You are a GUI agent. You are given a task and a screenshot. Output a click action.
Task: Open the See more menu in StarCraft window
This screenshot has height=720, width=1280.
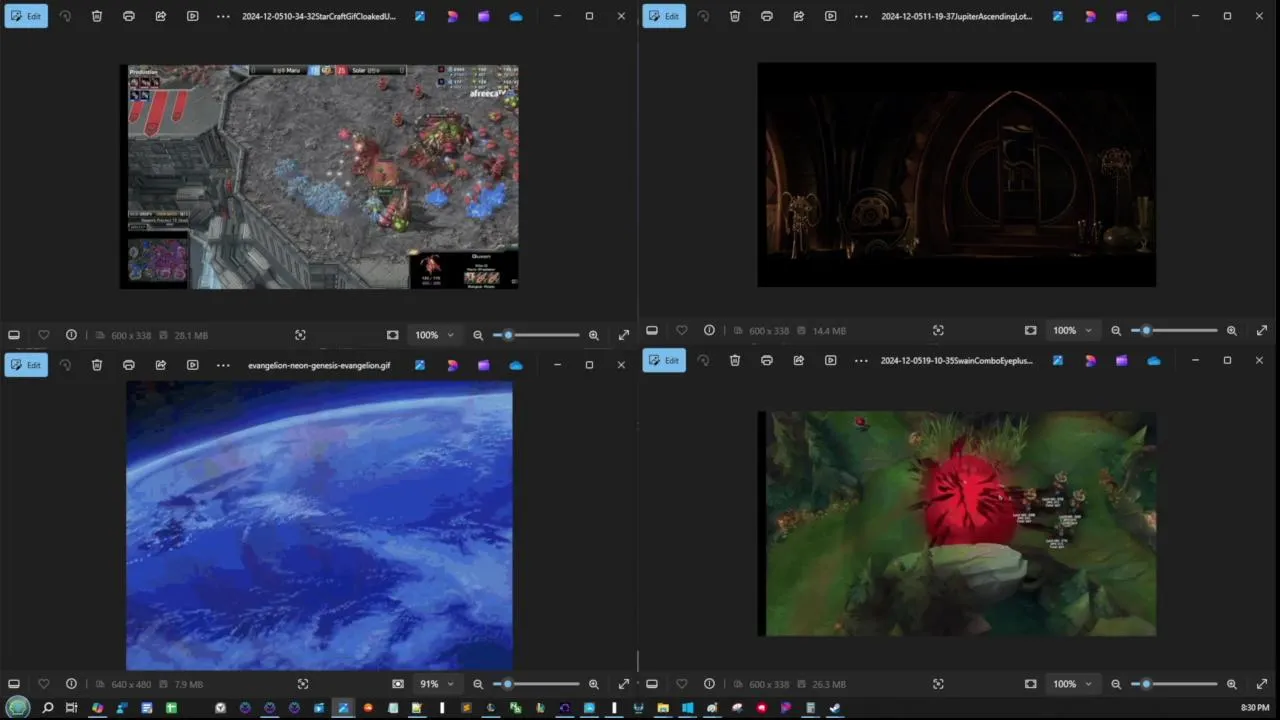223,16
